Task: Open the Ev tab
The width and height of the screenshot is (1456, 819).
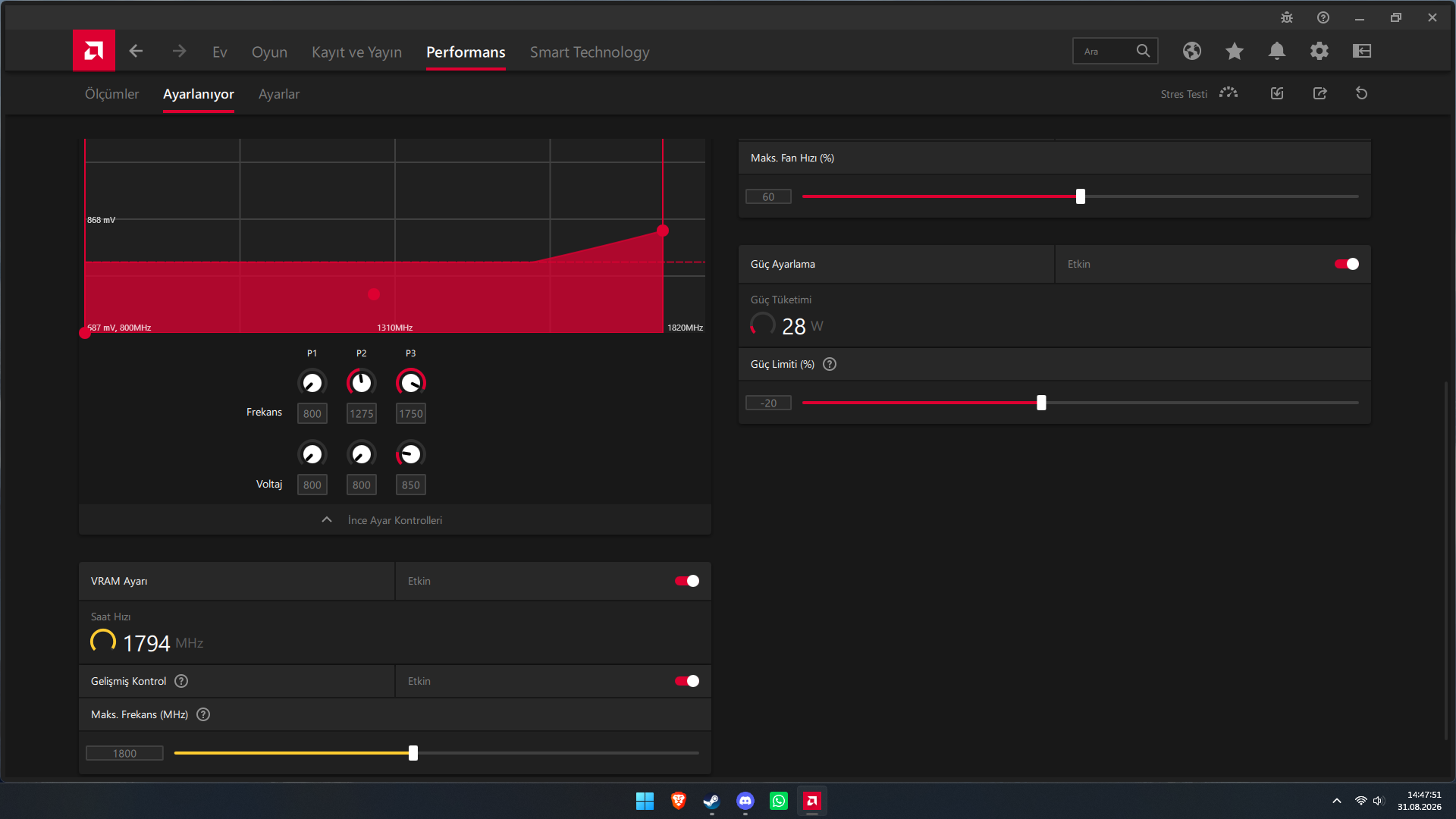Action: tap(220, 52)
